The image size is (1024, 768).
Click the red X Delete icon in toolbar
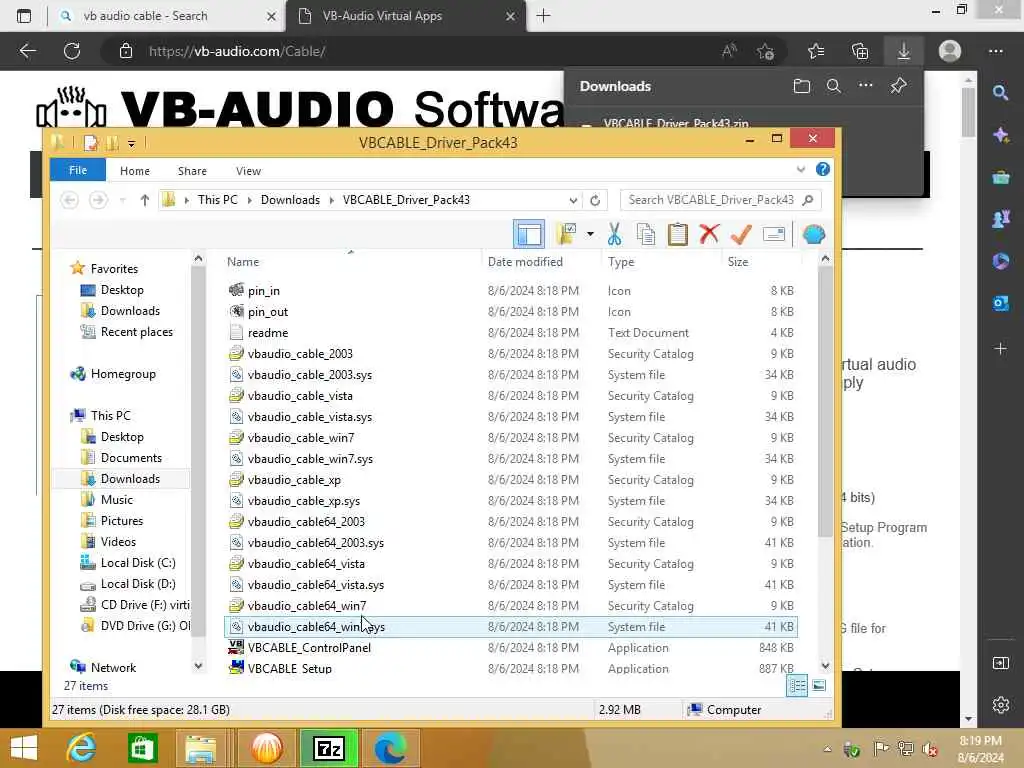pyautogui.click(x=709, y=234)
